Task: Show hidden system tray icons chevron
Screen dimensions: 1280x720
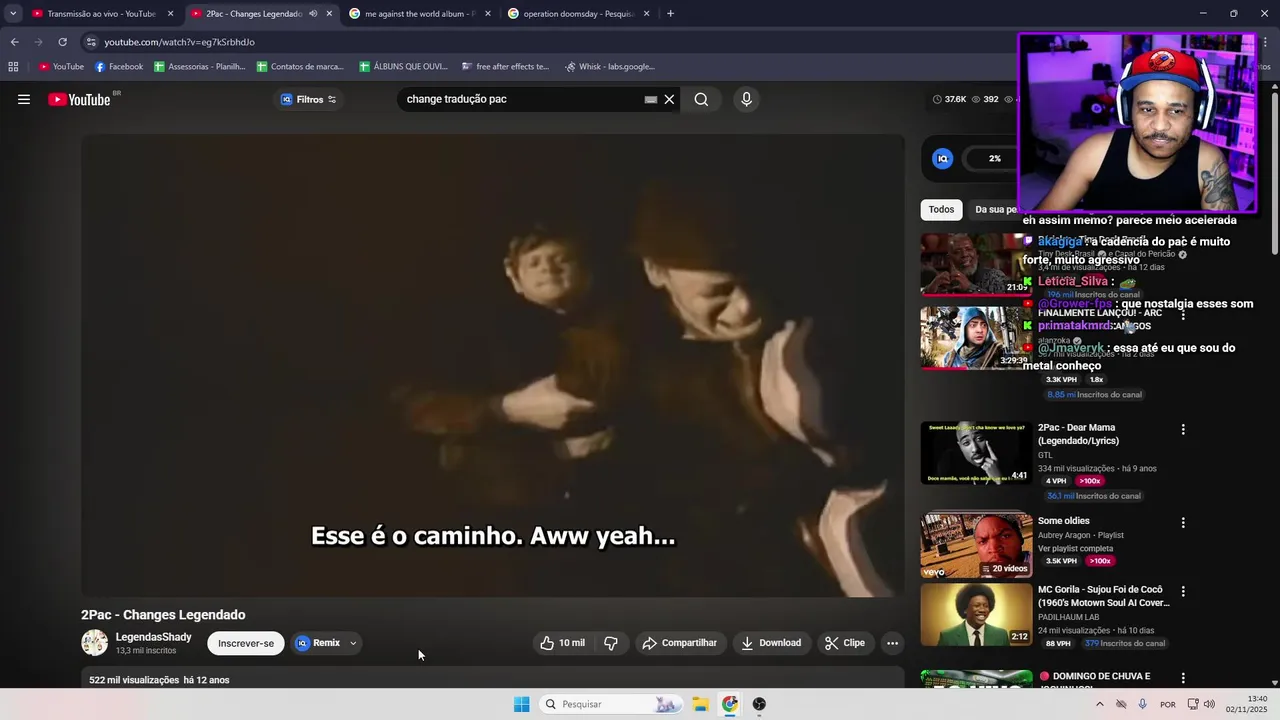Action: pos(1100,704)
